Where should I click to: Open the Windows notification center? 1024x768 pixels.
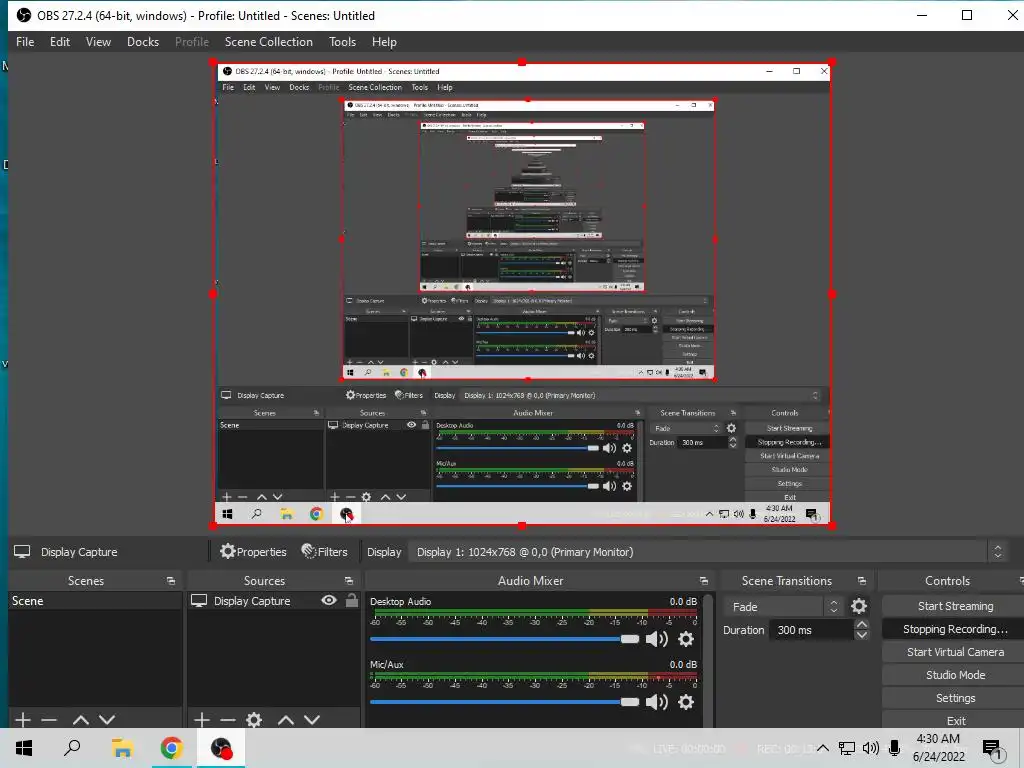click(x=993, y=748)
